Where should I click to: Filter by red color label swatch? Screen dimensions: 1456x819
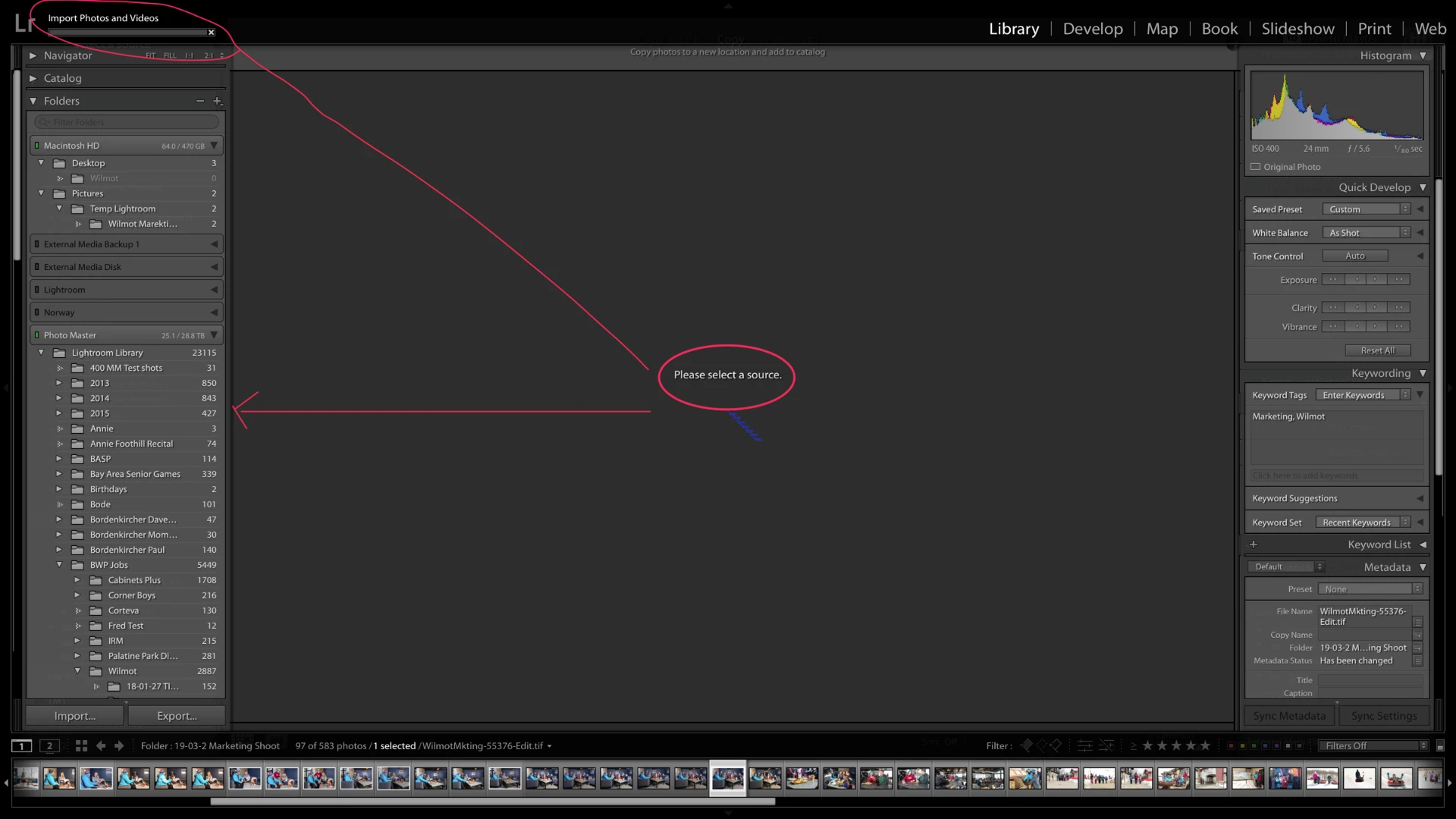tap(1231, 746)
